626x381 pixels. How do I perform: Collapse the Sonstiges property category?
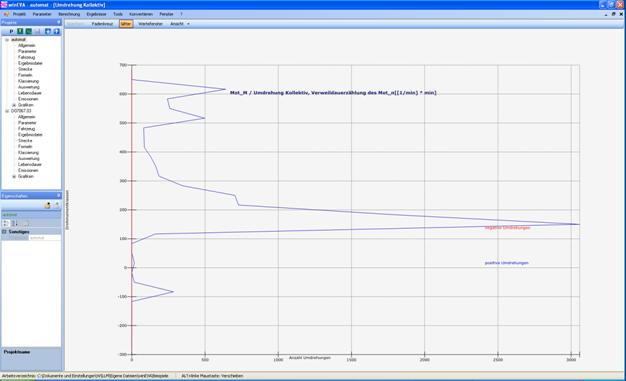tap(4, 232)
